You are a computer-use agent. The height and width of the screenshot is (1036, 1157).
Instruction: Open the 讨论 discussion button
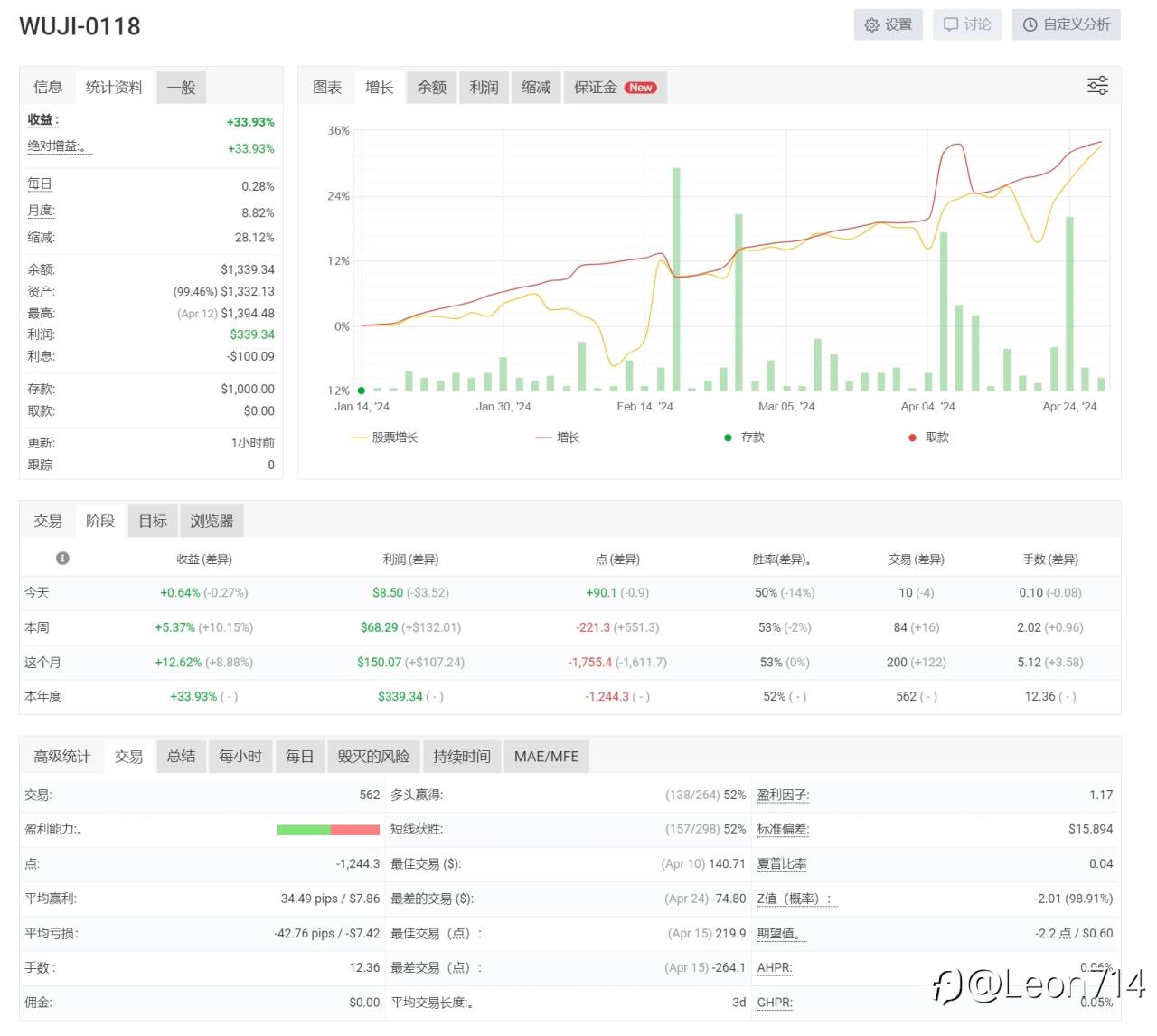(967, 24)
